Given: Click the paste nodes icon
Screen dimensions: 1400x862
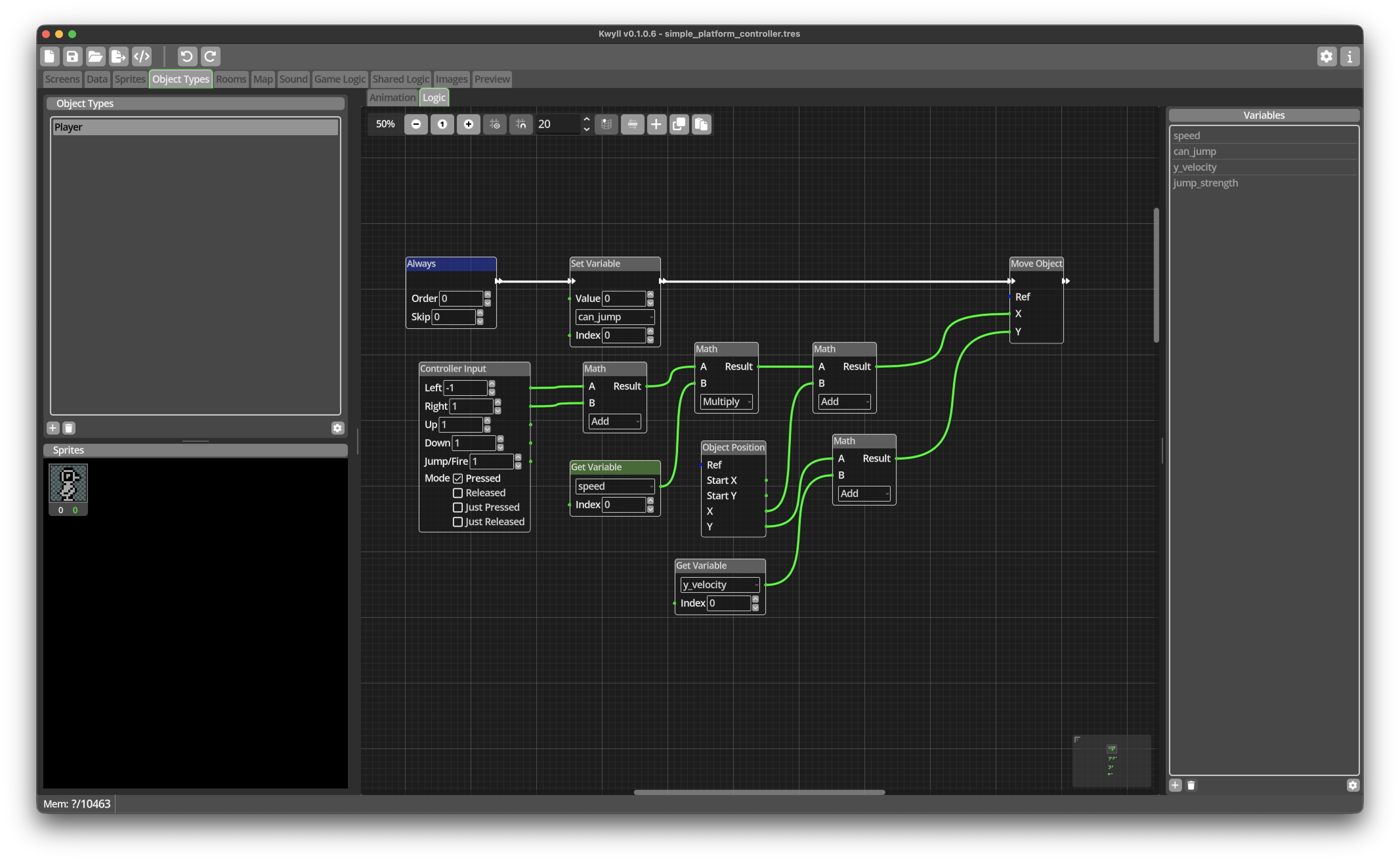Looking at the screenshot, I should click(x=701, y=124).
